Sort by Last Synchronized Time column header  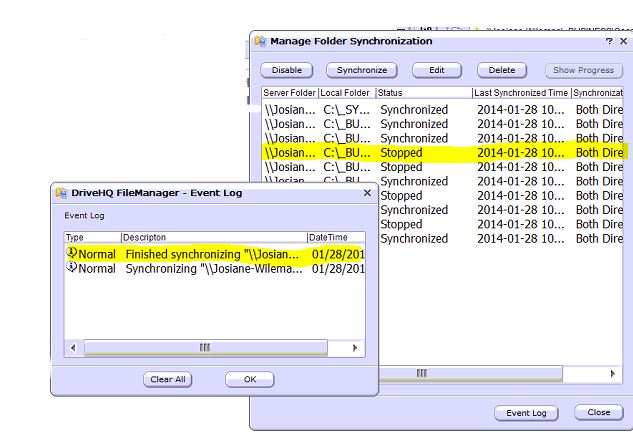pyautogui.click(x=520, y=92)
